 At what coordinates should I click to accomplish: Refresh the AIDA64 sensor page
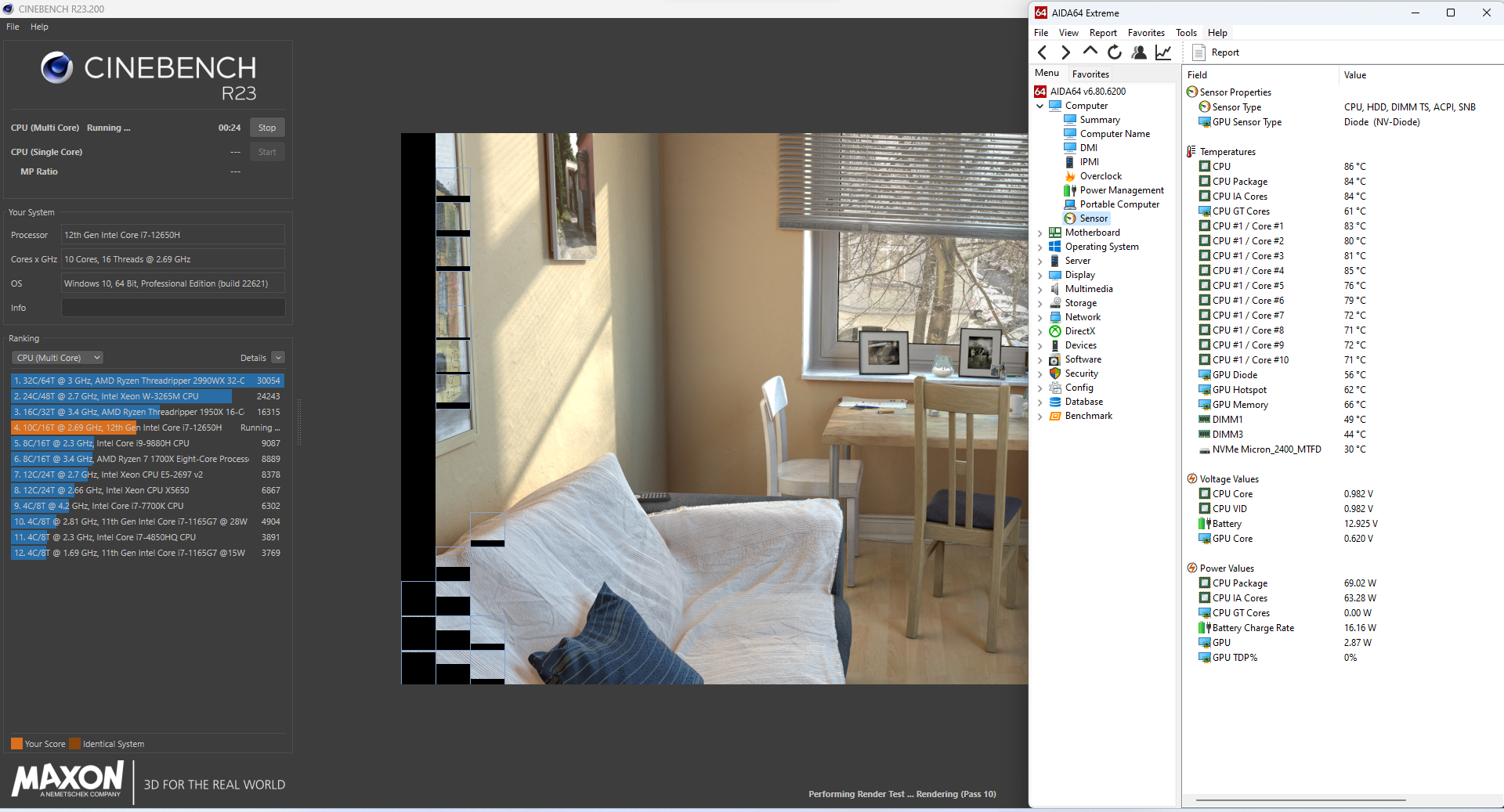point(1114,52)
